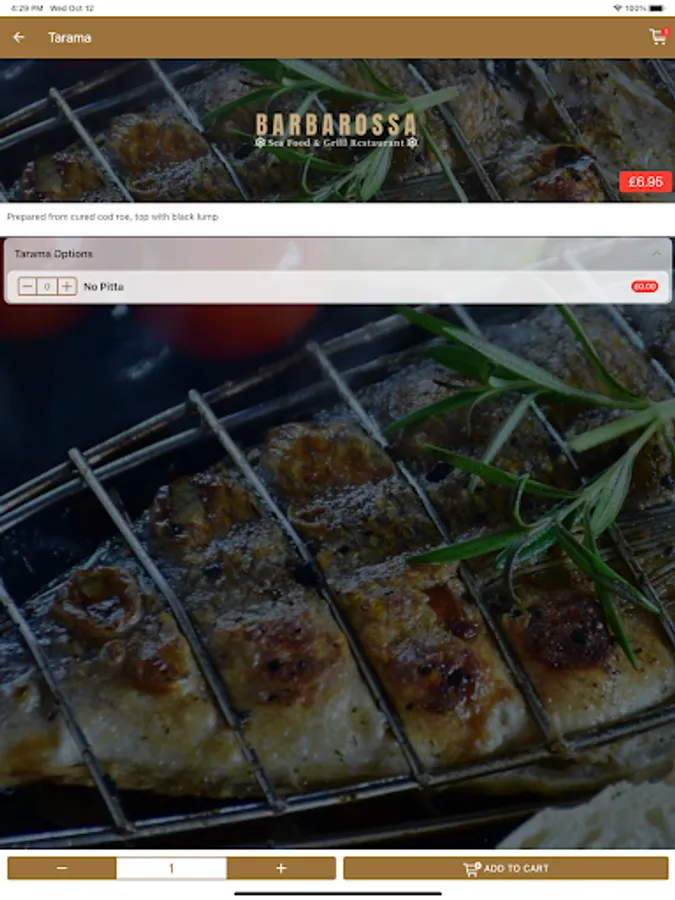Click the No Pitta quantity field
This screenshot has width=675, height=900.
click(x=47, y=286)
